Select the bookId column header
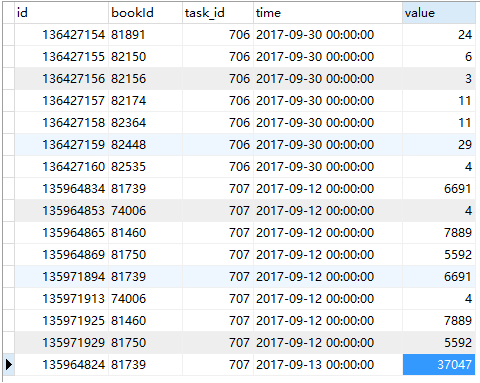 click(x=145, y=13)
